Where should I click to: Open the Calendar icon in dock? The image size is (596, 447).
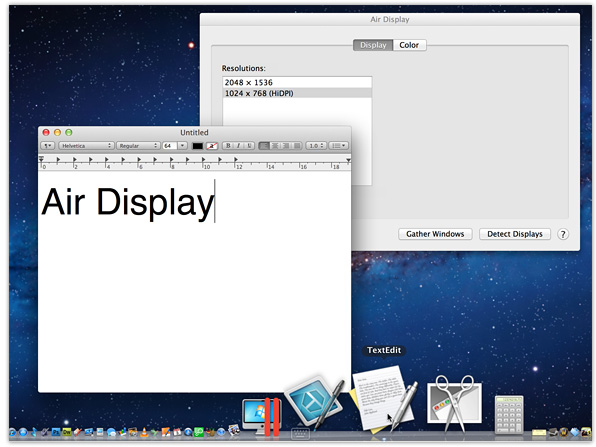(177, 433)
